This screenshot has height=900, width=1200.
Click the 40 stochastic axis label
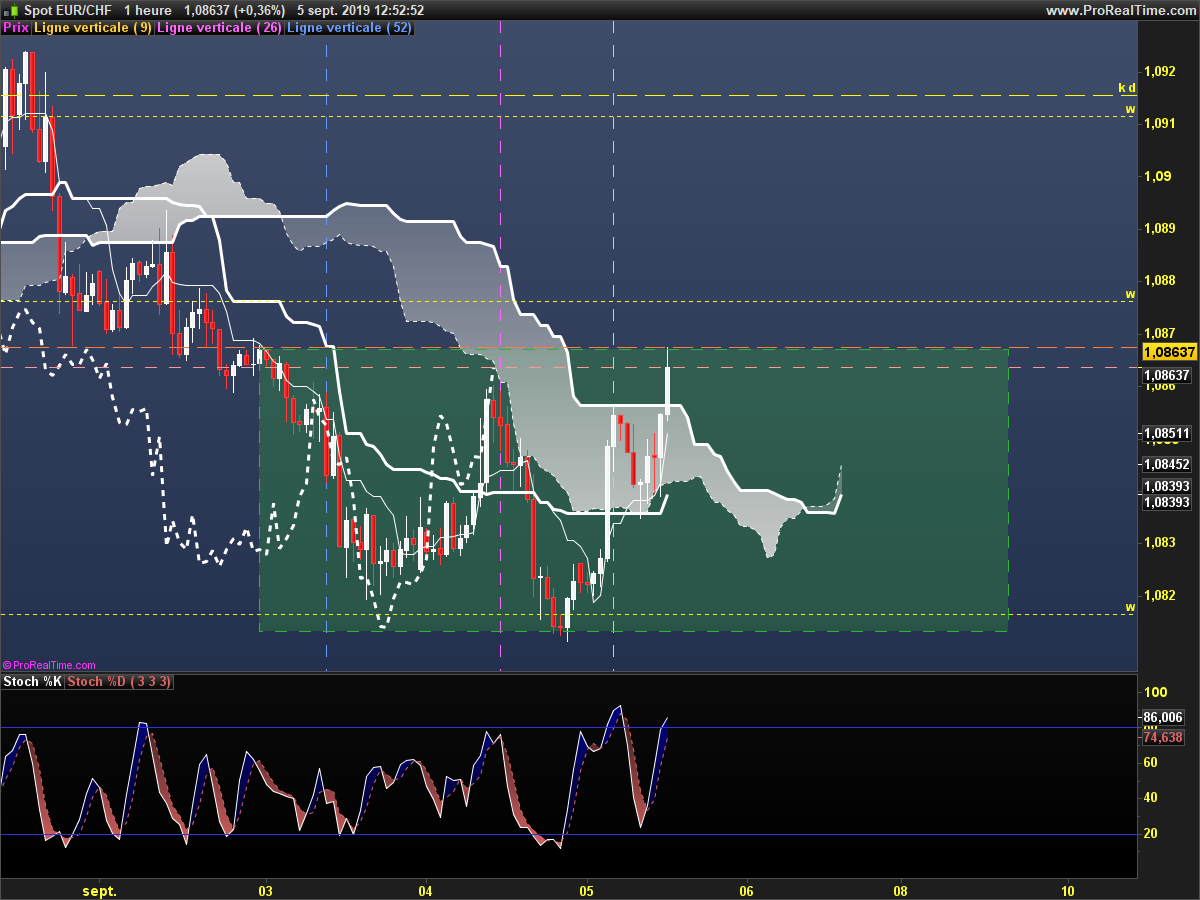click(1151, 798)
